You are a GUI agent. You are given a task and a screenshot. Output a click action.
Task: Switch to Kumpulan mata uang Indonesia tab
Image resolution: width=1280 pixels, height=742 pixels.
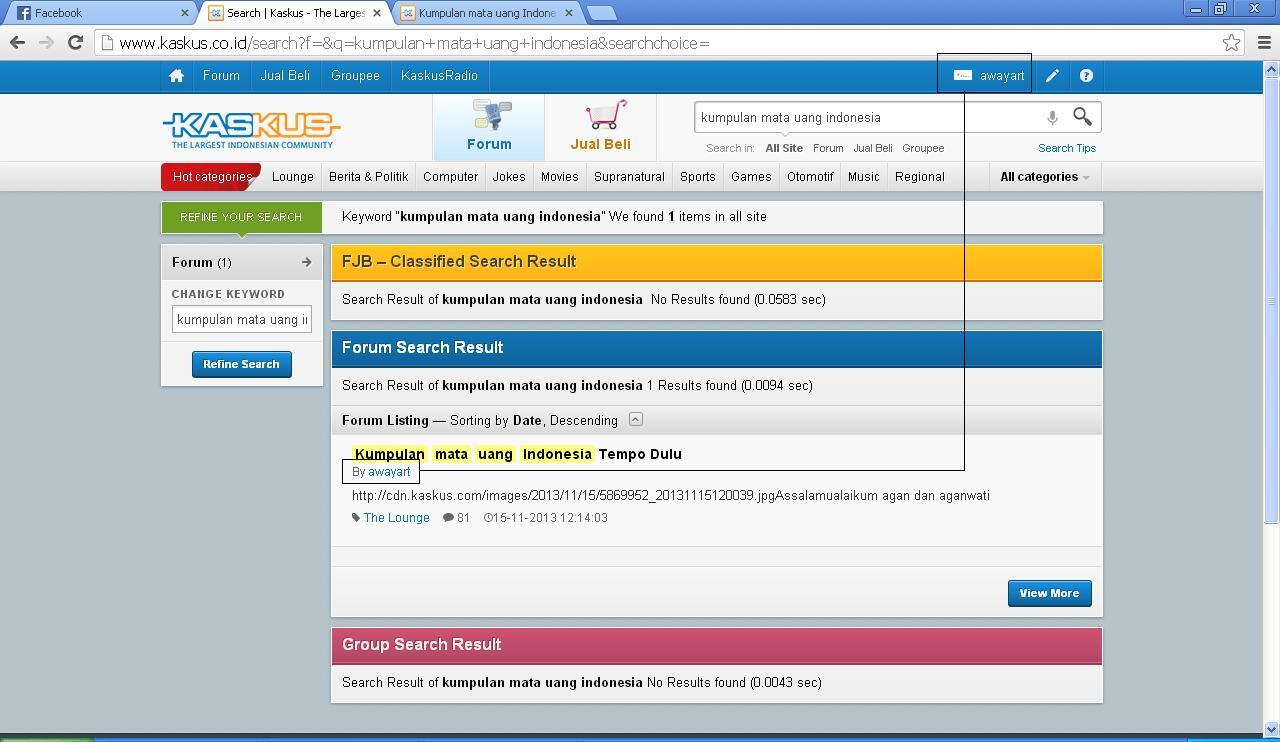[x=487, y=13]
